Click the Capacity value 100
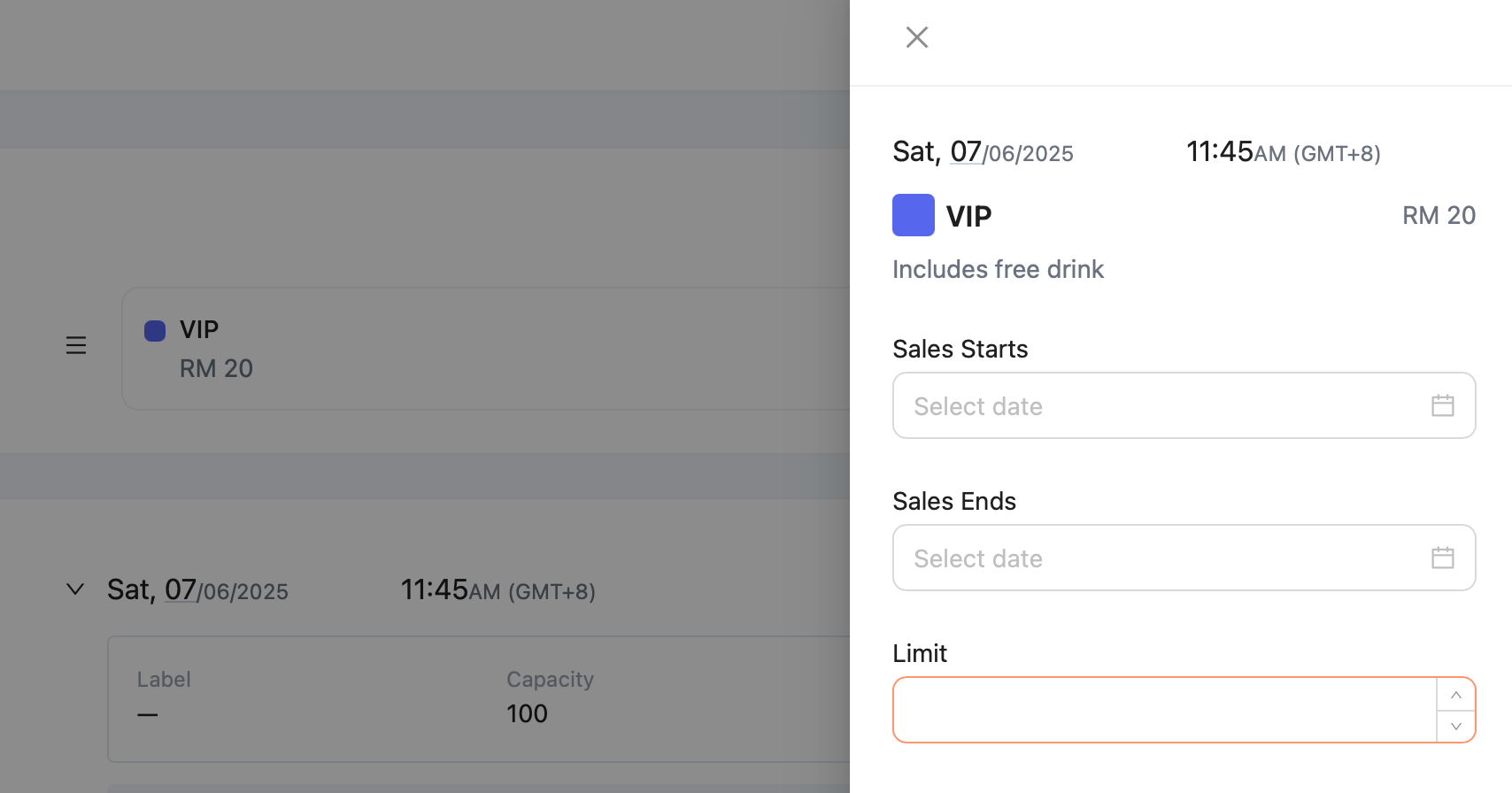 527,713
